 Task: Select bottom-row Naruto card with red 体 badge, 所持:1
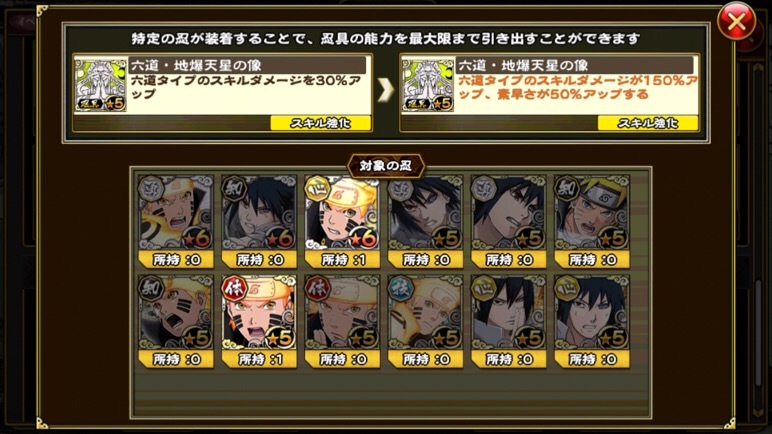259,321
